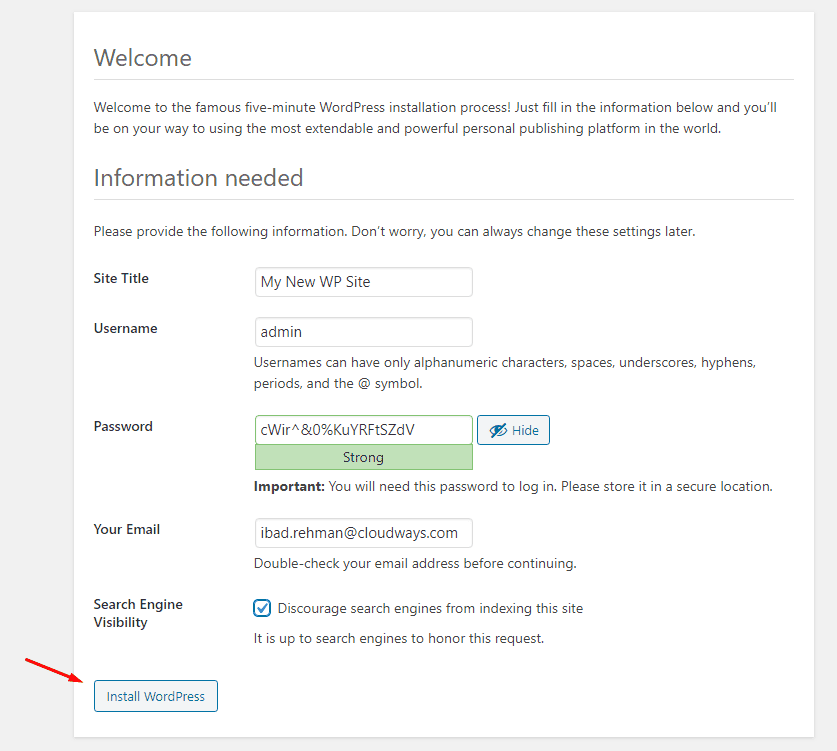The image size is (837, 751).
Task: Click the Install WordPress button
Action: (156, 696)
